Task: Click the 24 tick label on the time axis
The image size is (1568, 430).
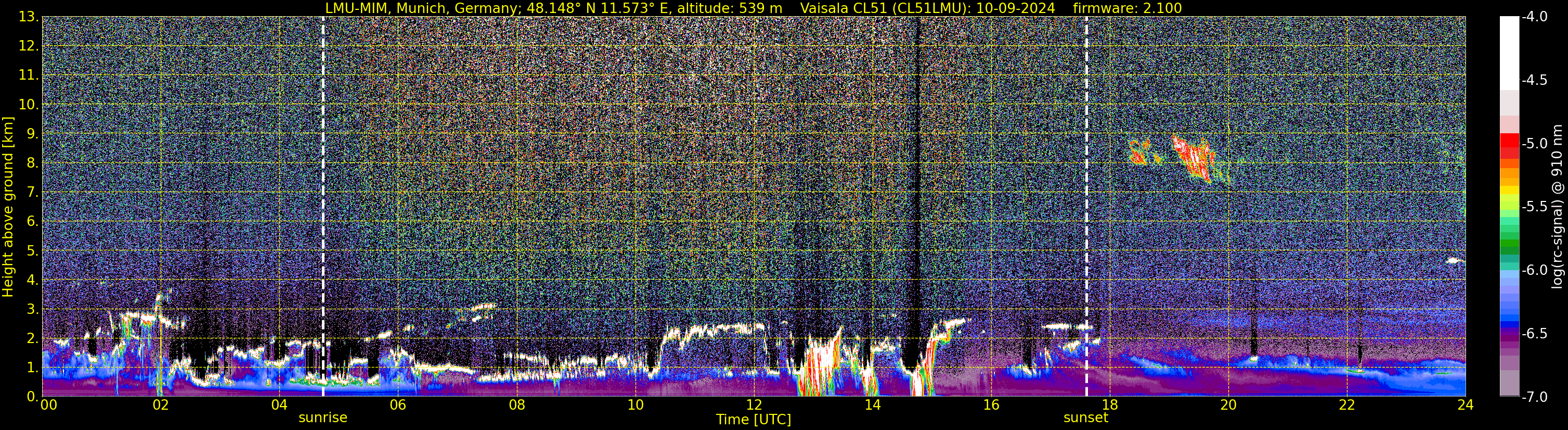Action: [x=1466, y=405]
